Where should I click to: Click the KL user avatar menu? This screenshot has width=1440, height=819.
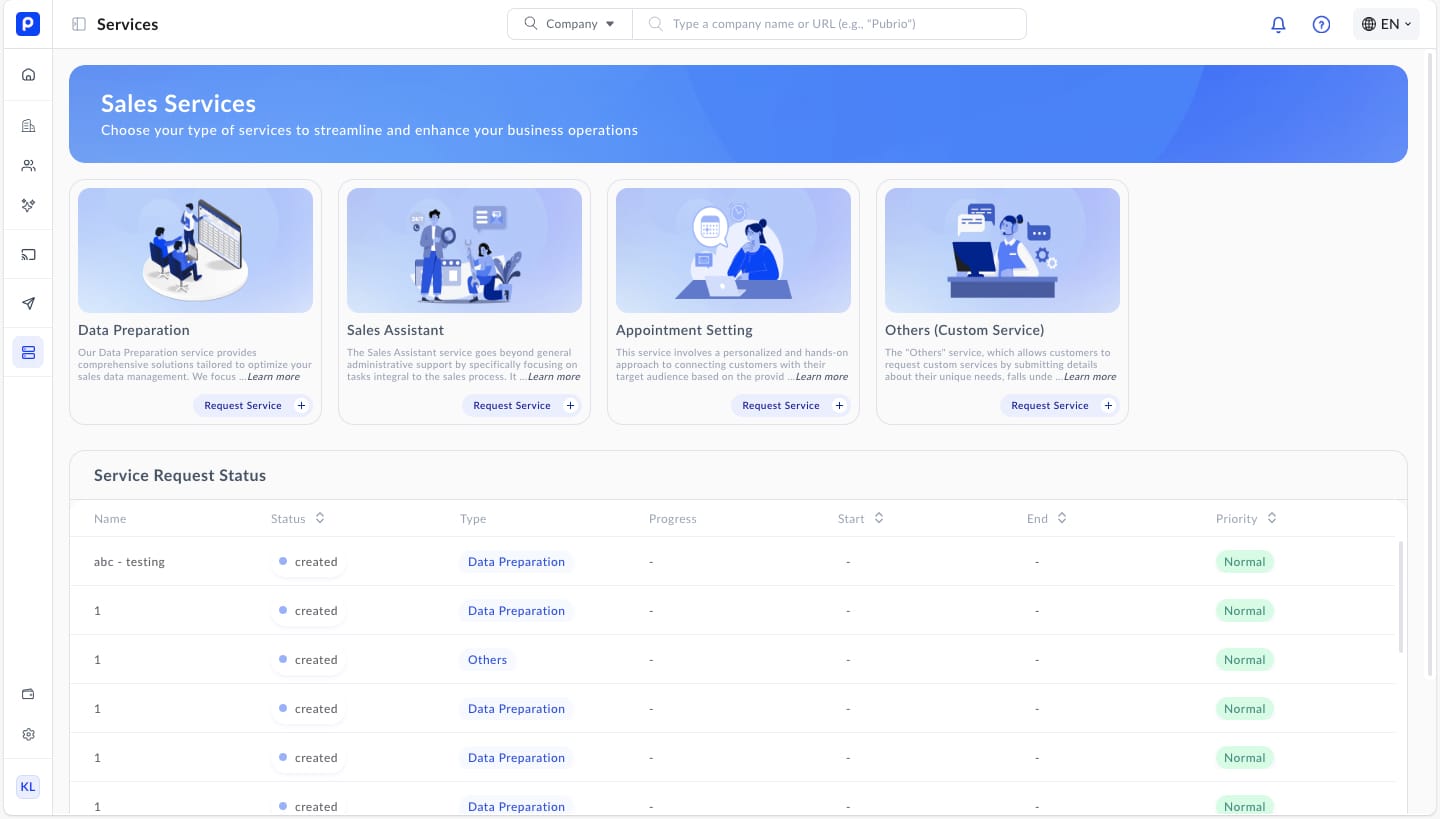(x=28, y=787)
